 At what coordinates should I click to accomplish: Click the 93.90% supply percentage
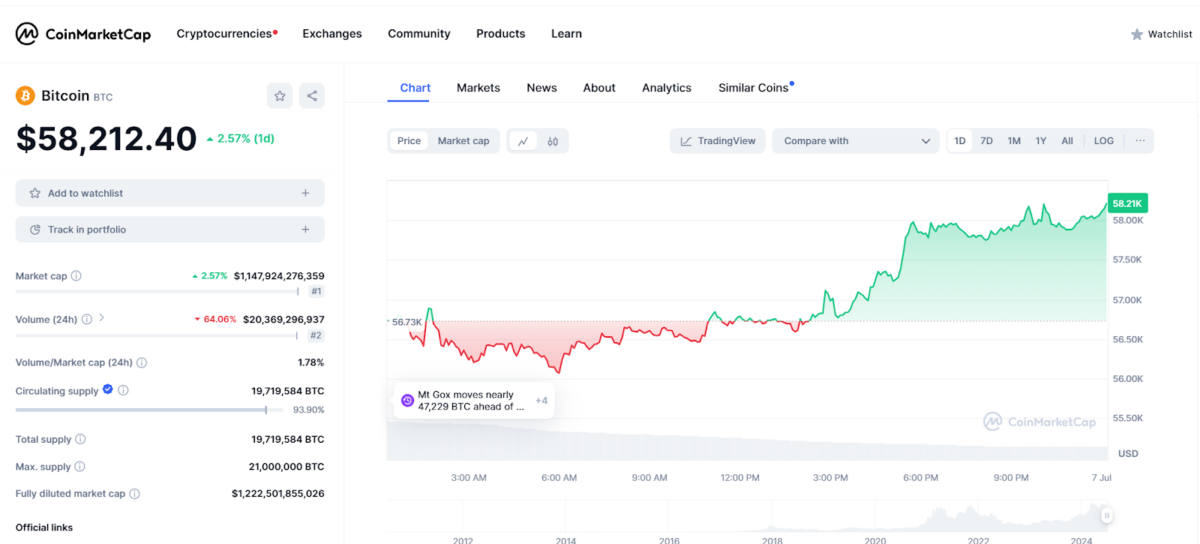pos(307,410)
